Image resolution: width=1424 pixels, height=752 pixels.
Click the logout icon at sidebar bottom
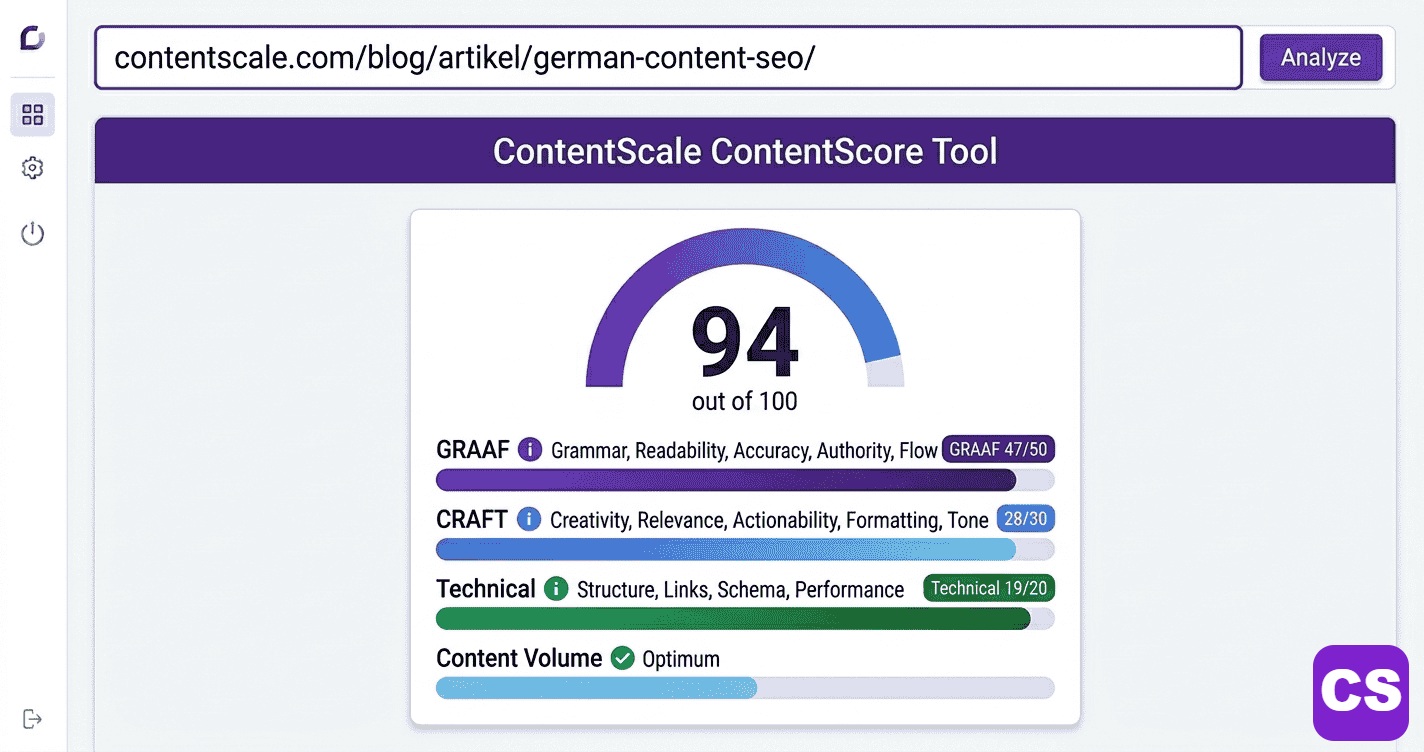(x=32, y=718)
